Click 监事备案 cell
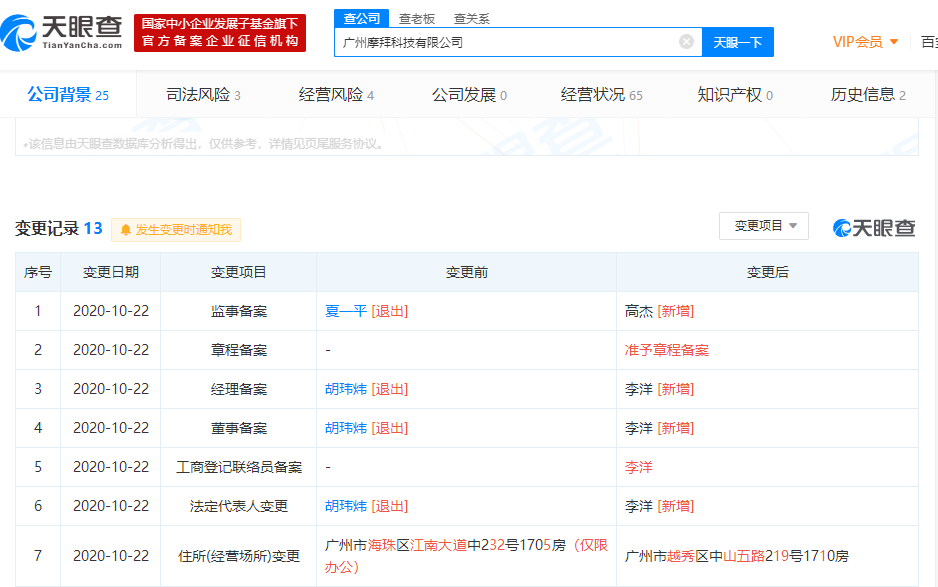This screenshot has width=938, height=587. 239,311
